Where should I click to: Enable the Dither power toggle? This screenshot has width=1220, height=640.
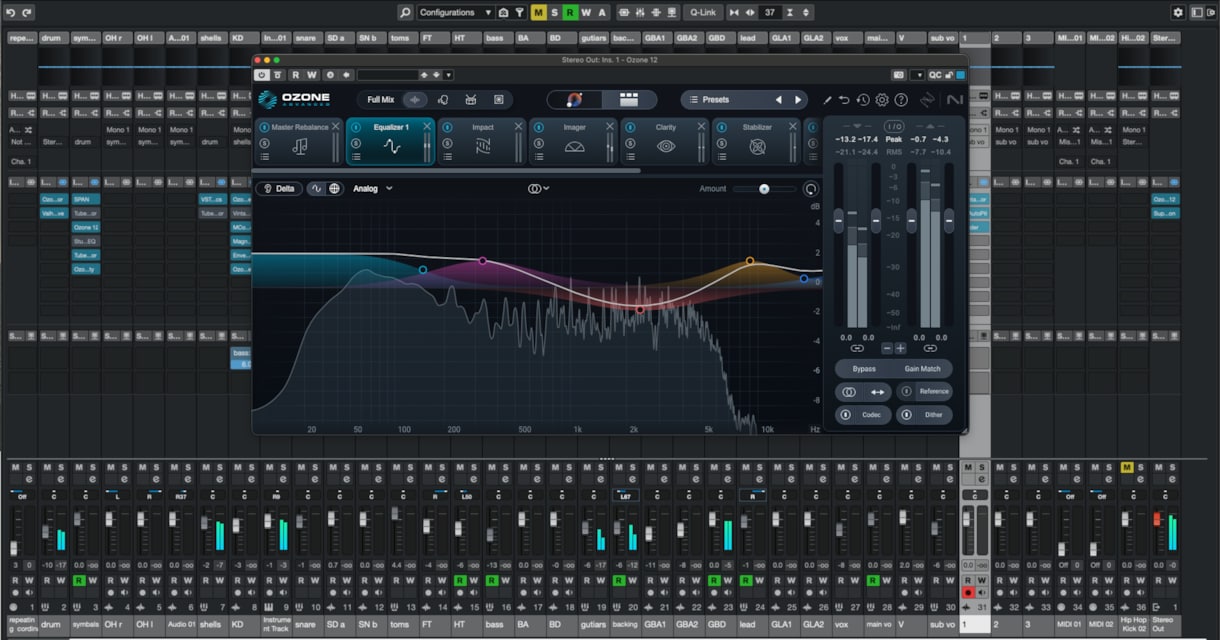pyautogui.click(x=905, y=414)
